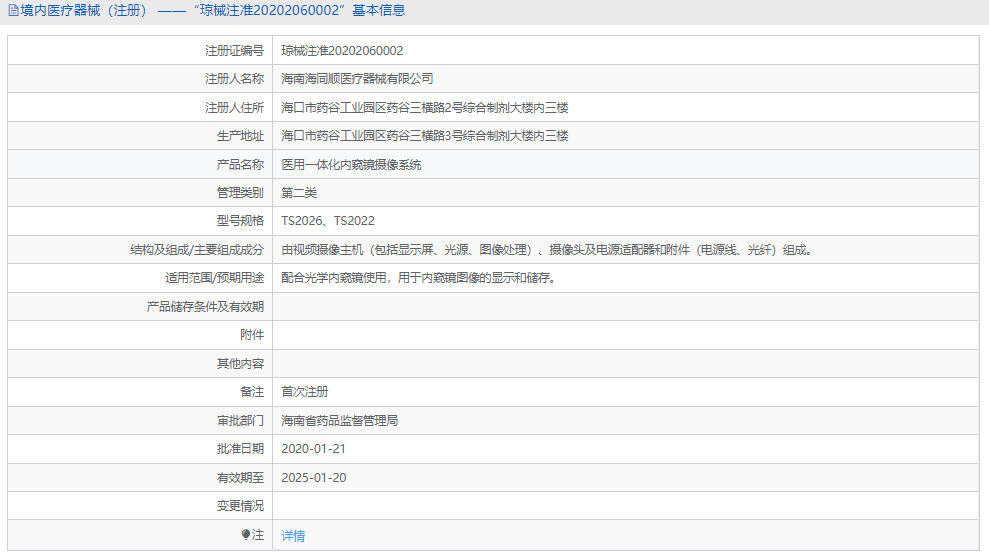Click the 产品名称 row label

(240, 165)
